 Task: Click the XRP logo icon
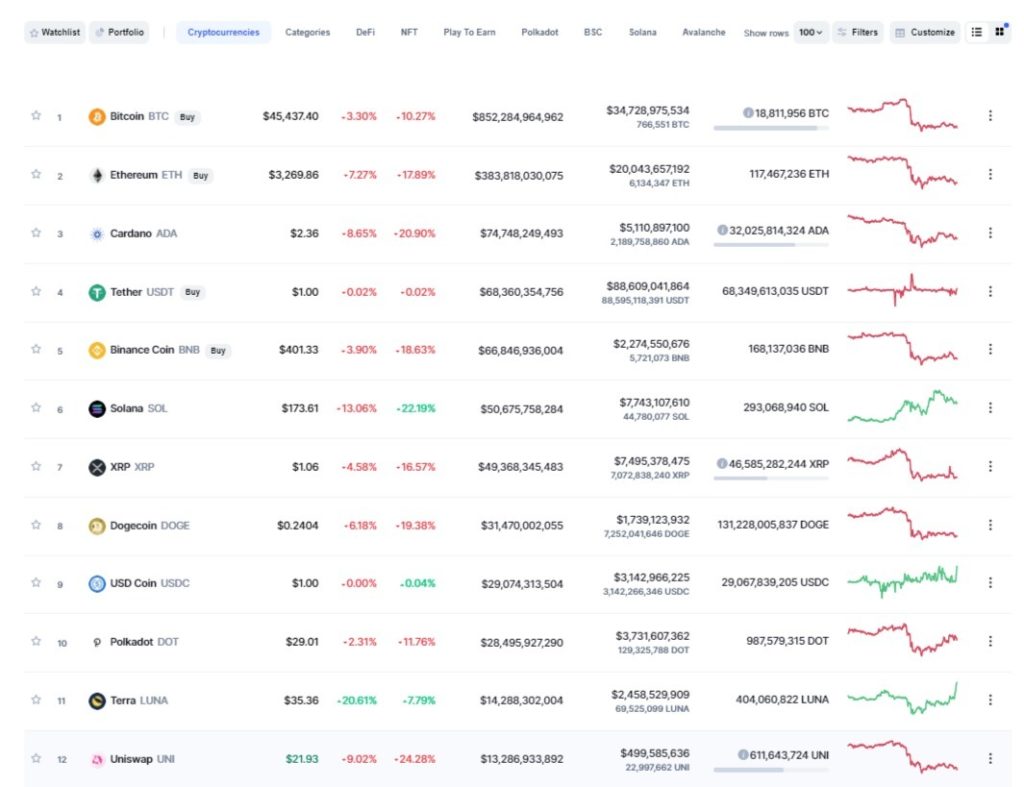click(x=97, y=467)
